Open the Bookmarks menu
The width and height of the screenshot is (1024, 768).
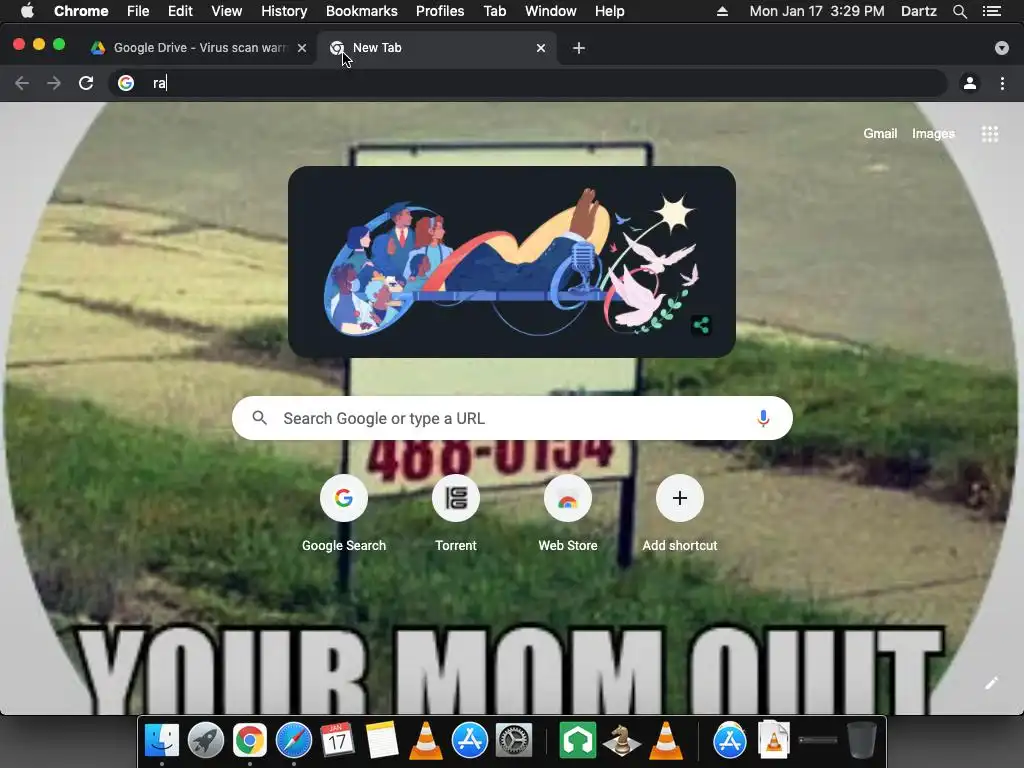pos(362,11)
